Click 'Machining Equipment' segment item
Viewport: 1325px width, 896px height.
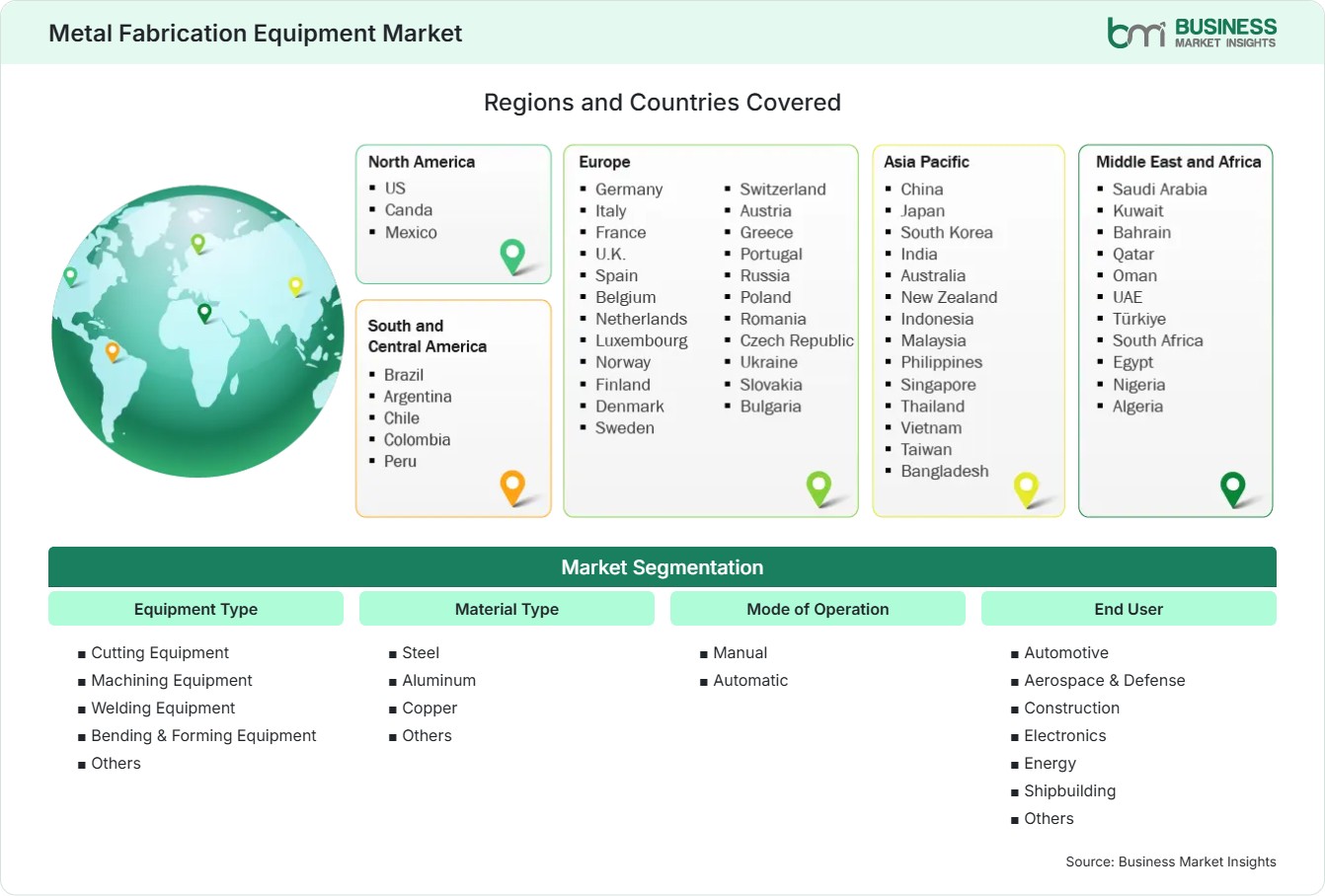[172, 681]
